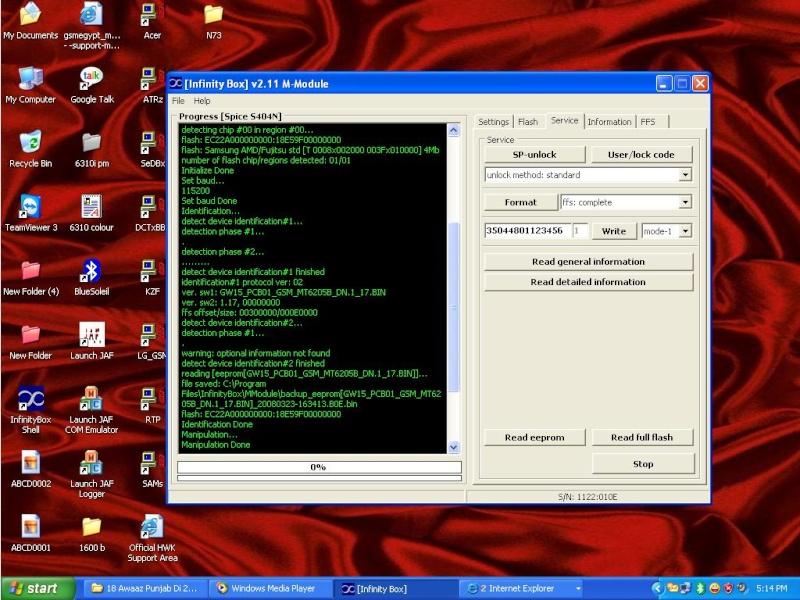This screenshot has width=800, height=600.
Task: Select the SAMs desktop shortcut
Action: pyautogui.click(x=152, y=469)
